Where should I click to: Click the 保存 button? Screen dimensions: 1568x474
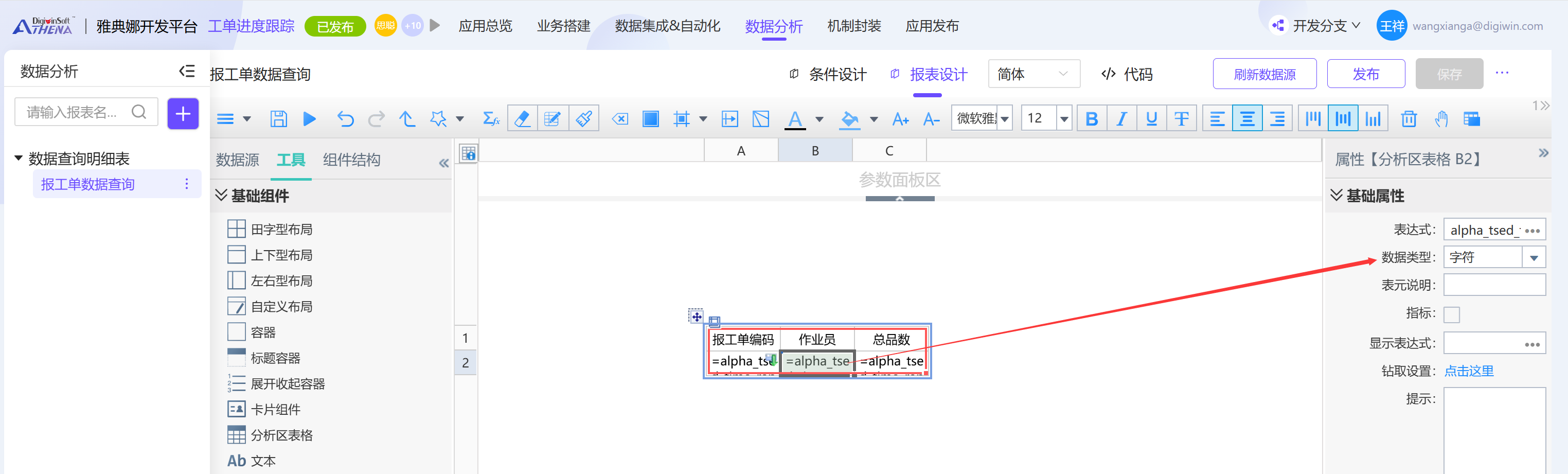coord(1449,74)
